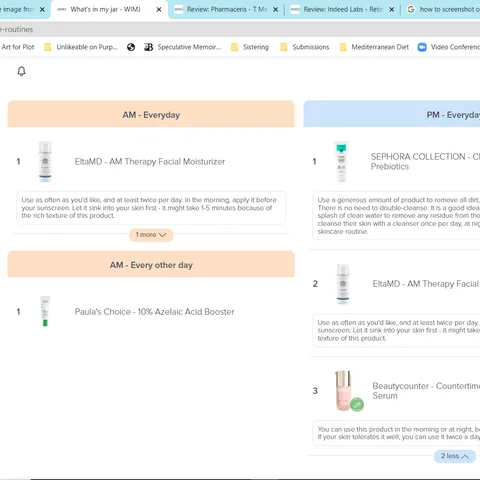Open the globe bookmark icon
This screenshot has height=480, width=480.
131,47
